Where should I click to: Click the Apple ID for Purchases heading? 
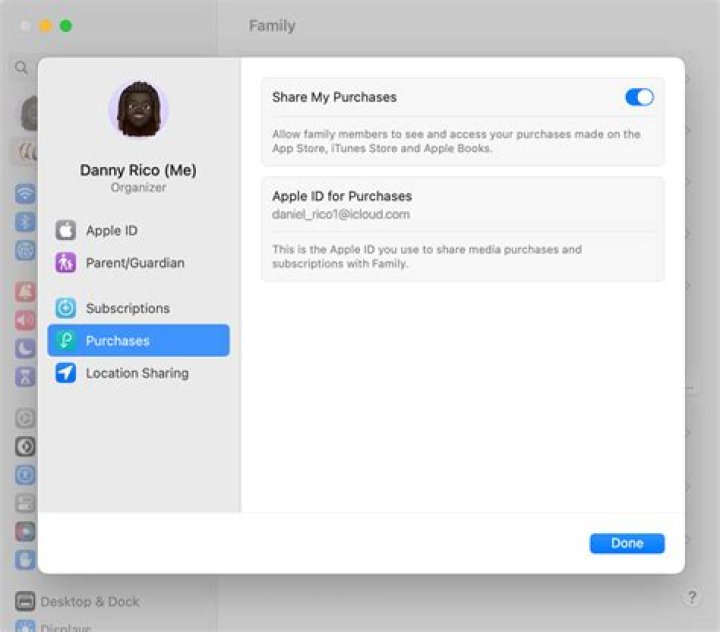pos(342,196)
